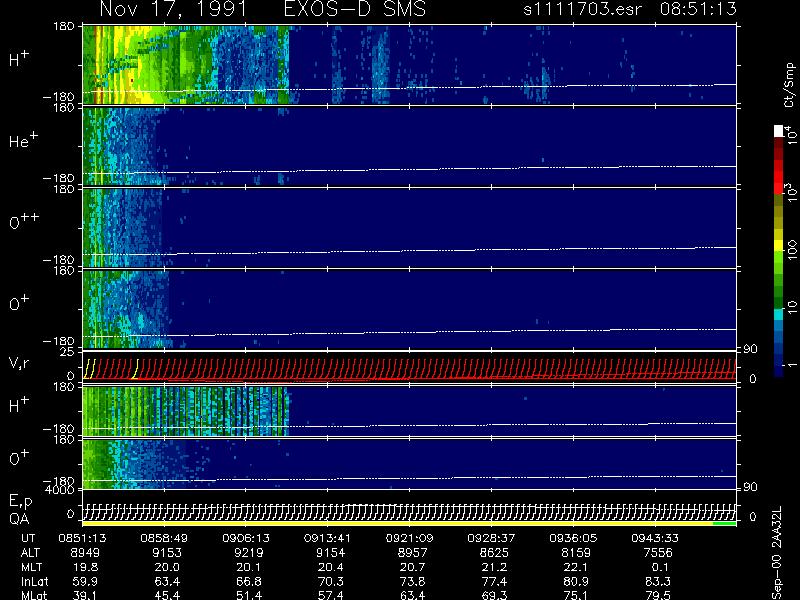Viewport: 800px width, 600px height.
Task: Click the 'E,p' panel label
Action: tap(20, 502)
